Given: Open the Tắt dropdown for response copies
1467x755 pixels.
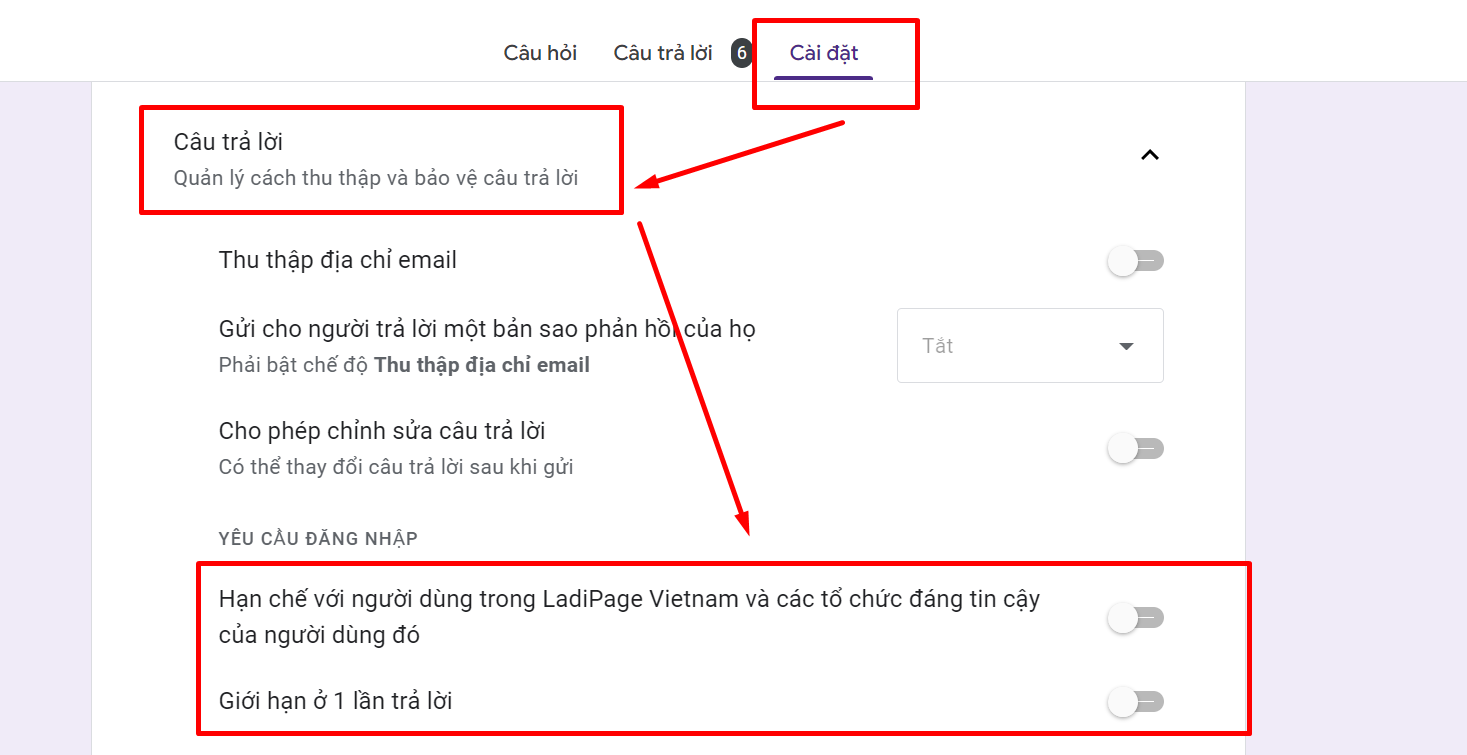Looking at the screenshot, I should click(1029, 346).
